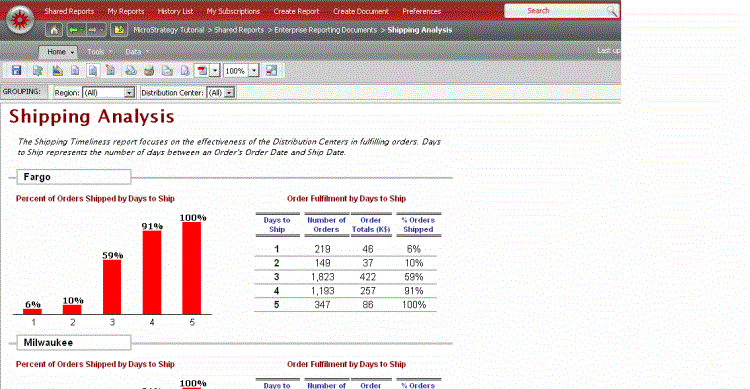This screenshot has height=389, width=750.
Task: Expand the Distribution Center dropdown
Action: 230,92
